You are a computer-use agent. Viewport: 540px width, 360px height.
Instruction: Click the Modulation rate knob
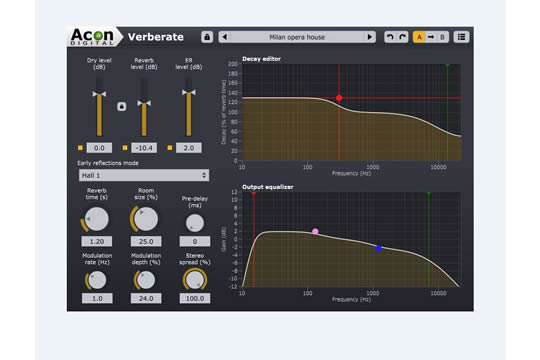point(97,280)
